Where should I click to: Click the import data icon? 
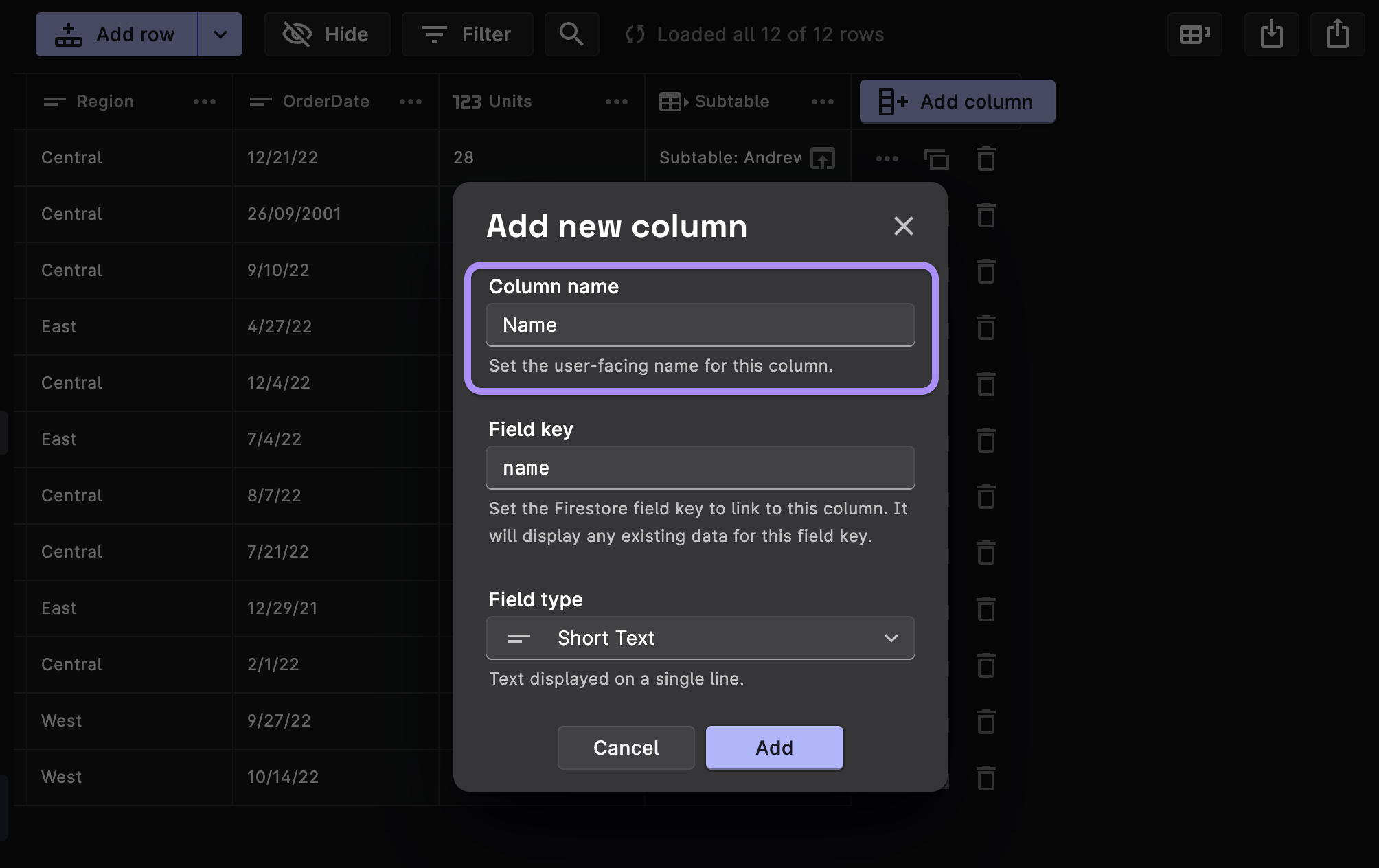[x=1271, y=34]
